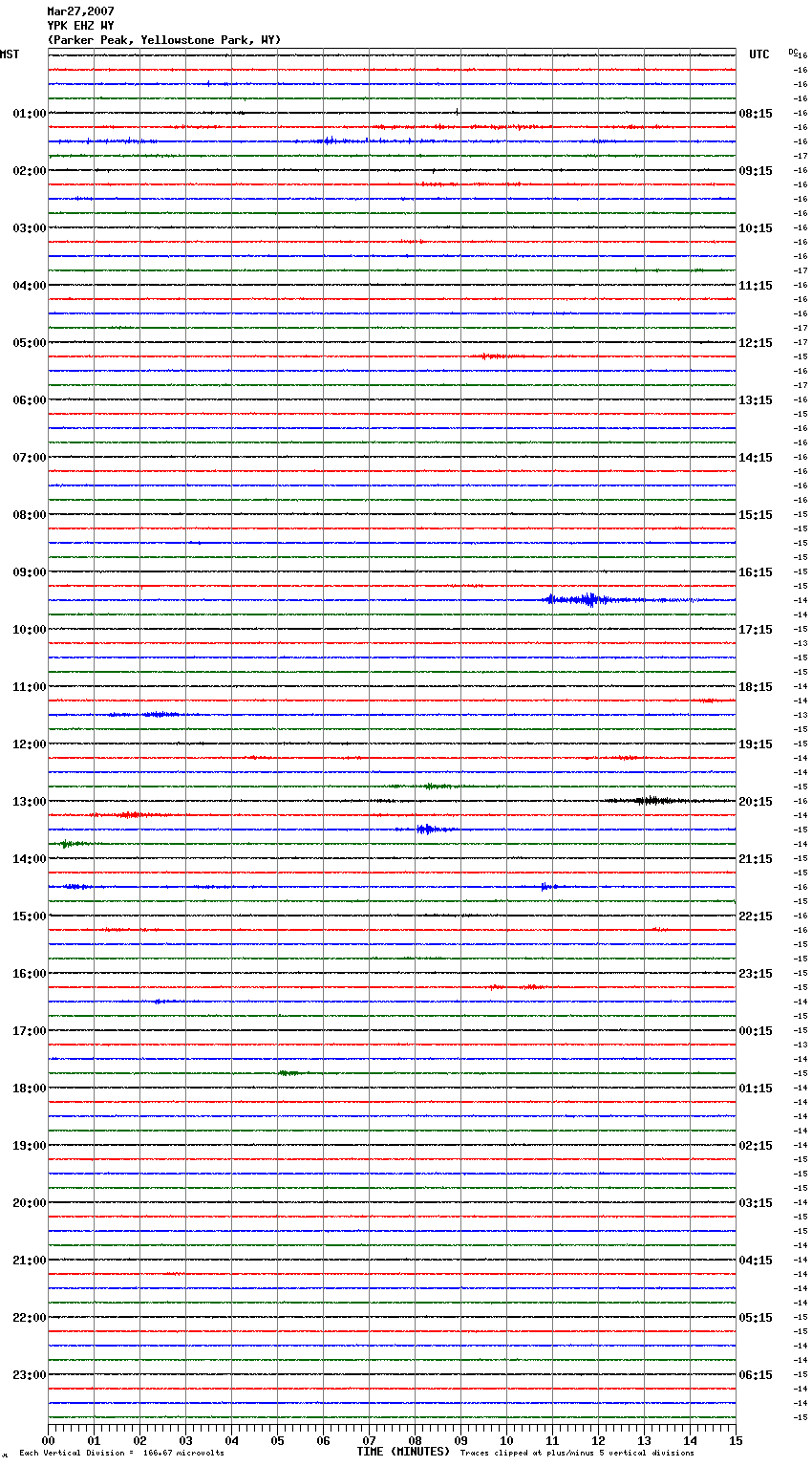Image resolution: width=812 pixels, height=1466 pixels.
Task: Click the "22:00" MST time label
Action: pyautogui.click(x=30, y=1318)
